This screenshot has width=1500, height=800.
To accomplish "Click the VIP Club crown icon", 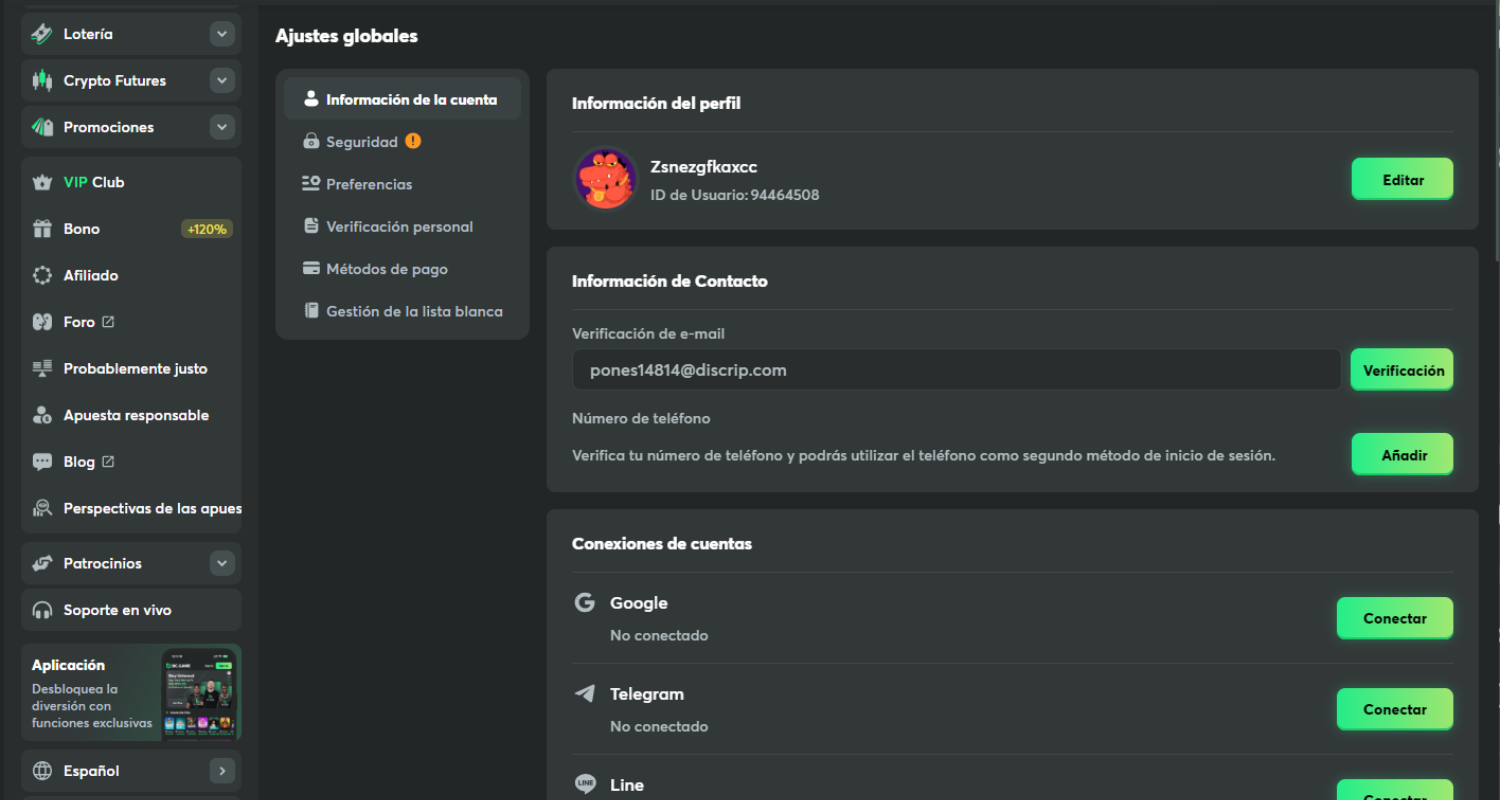I will 42,183.
